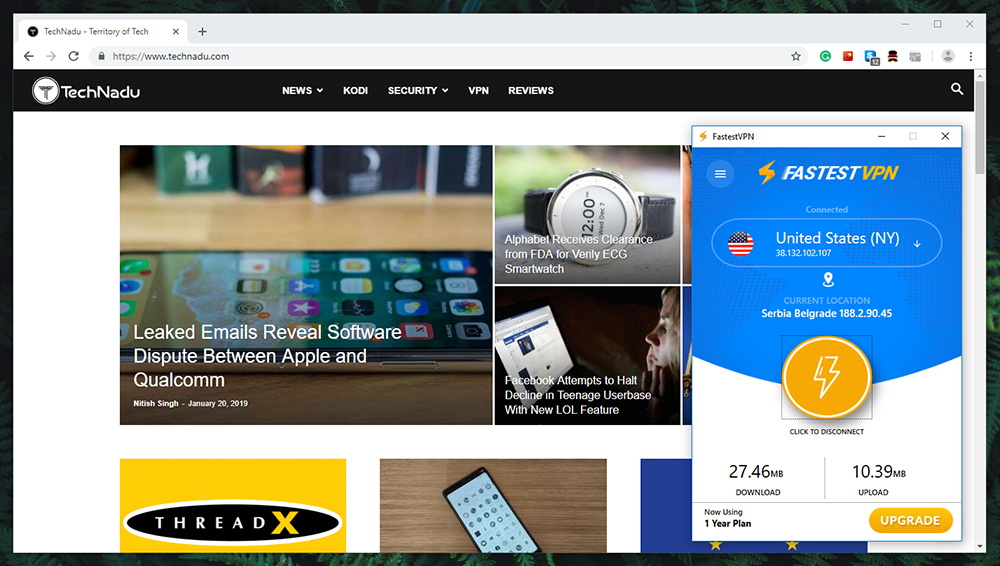Click the location pin icon in FastestVPN

828,279
